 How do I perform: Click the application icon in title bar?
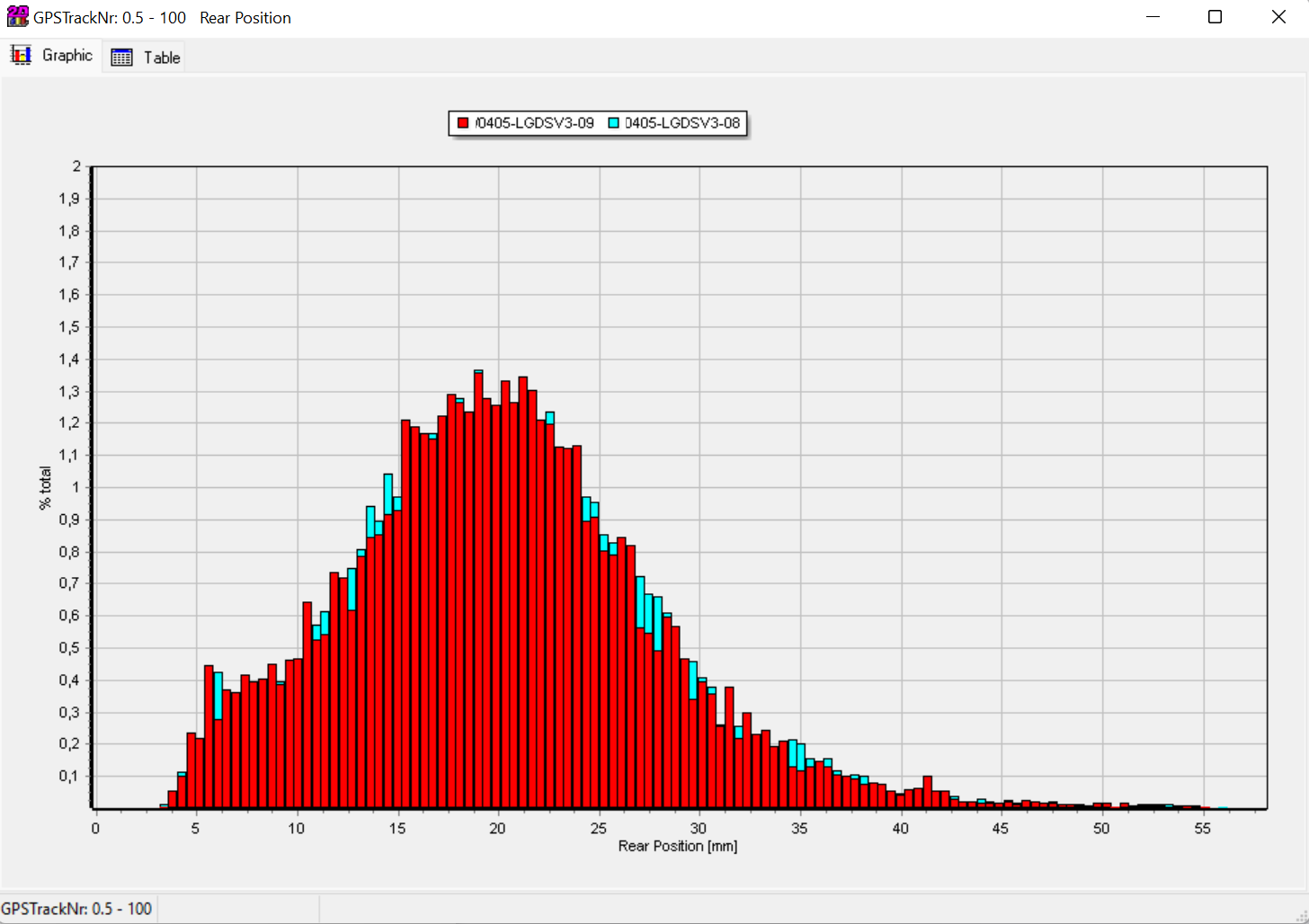[17, 17]
